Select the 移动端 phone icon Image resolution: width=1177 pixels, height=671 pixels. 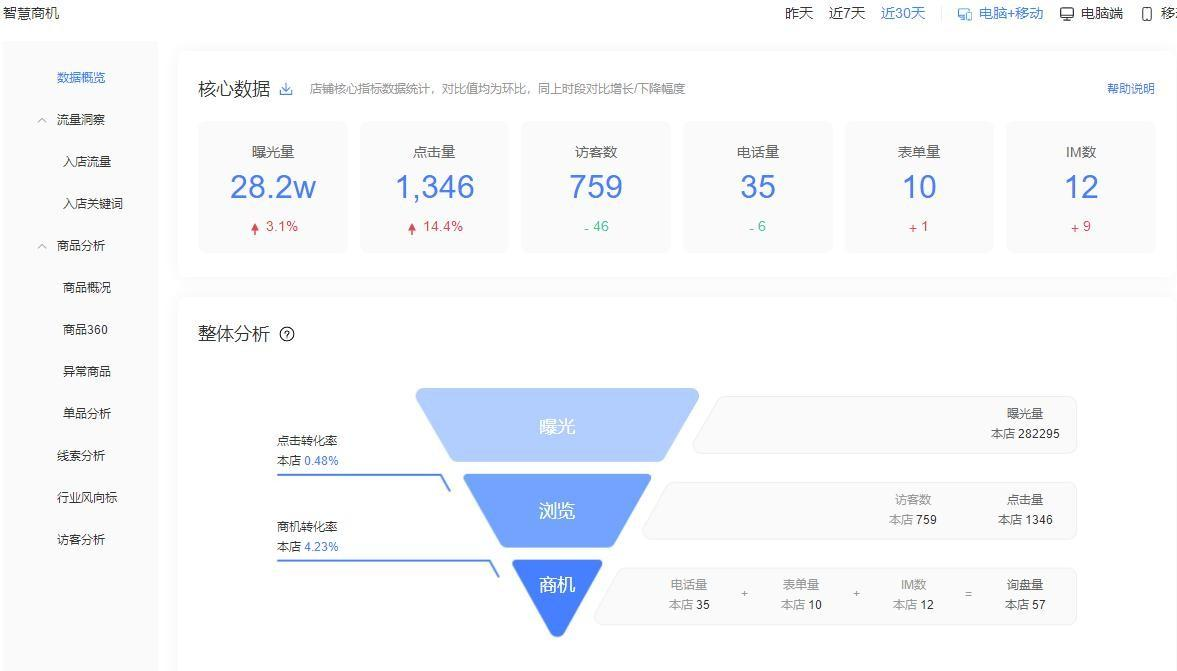(x=1146, y=13)
